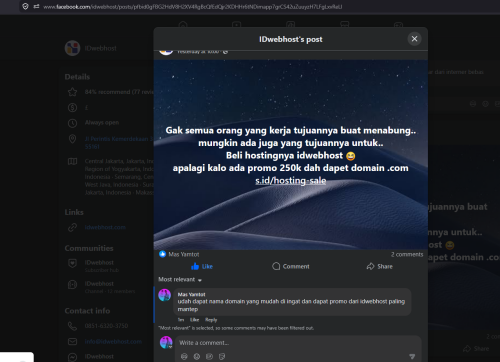Click the 1m timestamp under the comment
Viewport: 500px width, 362px height.
coord(181,320)
